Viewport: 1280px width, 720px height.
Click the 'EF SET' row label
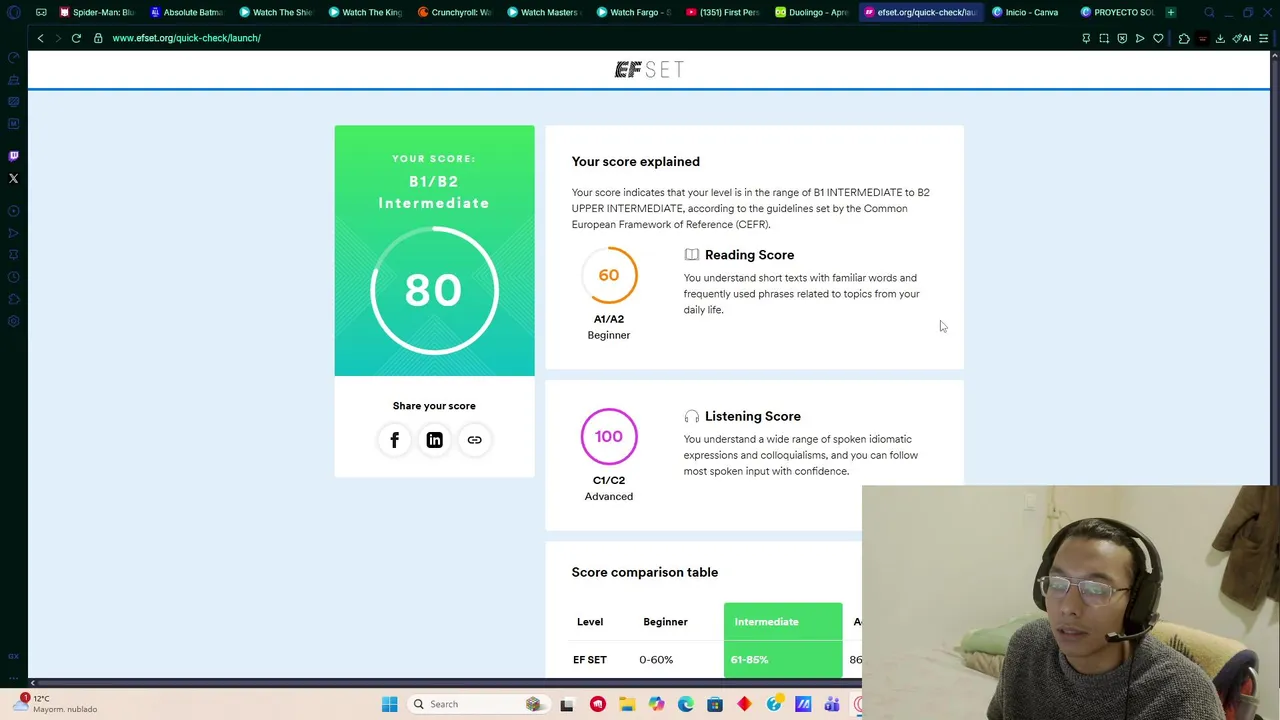tap(590, 660)
